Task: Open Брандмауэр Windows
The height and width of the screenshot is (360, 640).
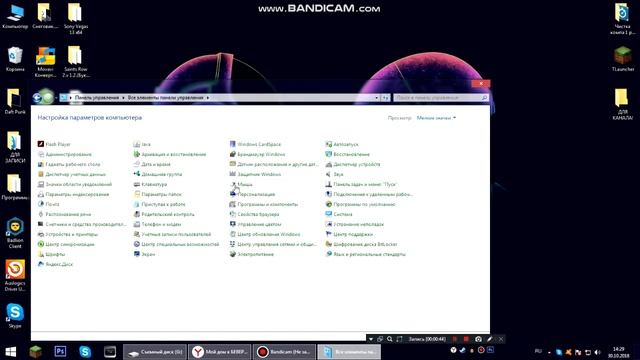Action: 257,154
